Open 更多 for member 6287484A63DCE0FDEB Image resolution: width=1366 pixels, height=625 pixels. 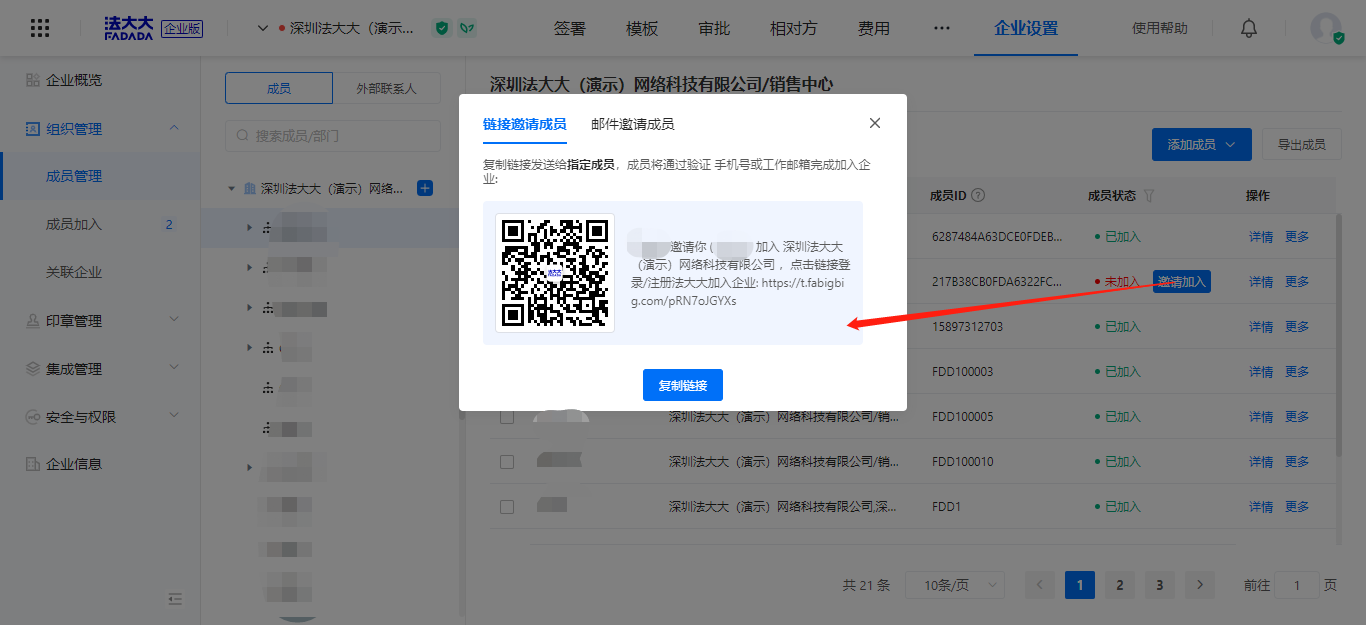(x=1297, y=237)
